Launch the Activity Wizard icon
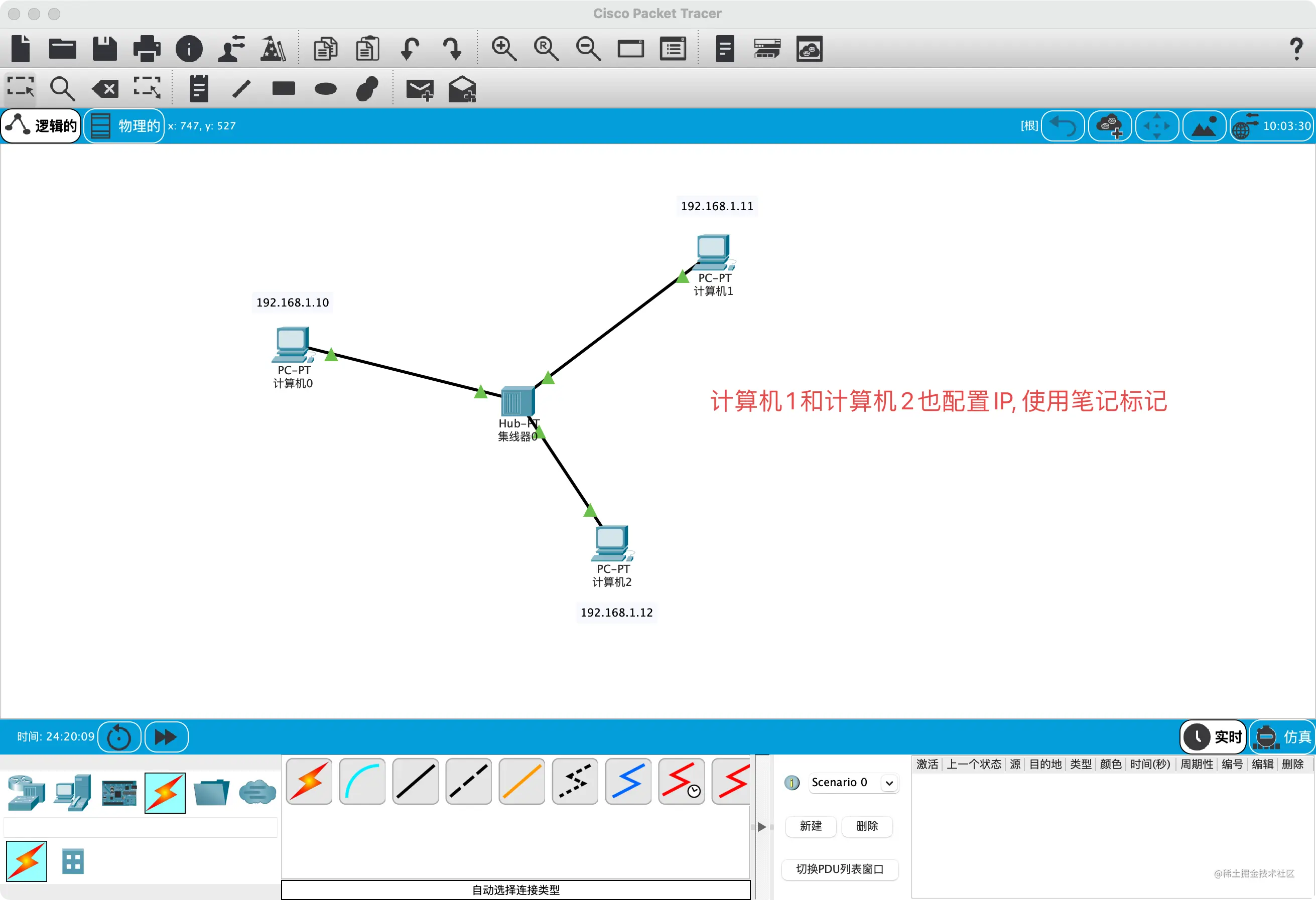Viewport: 1316px width, 900px height. point(274,49)
